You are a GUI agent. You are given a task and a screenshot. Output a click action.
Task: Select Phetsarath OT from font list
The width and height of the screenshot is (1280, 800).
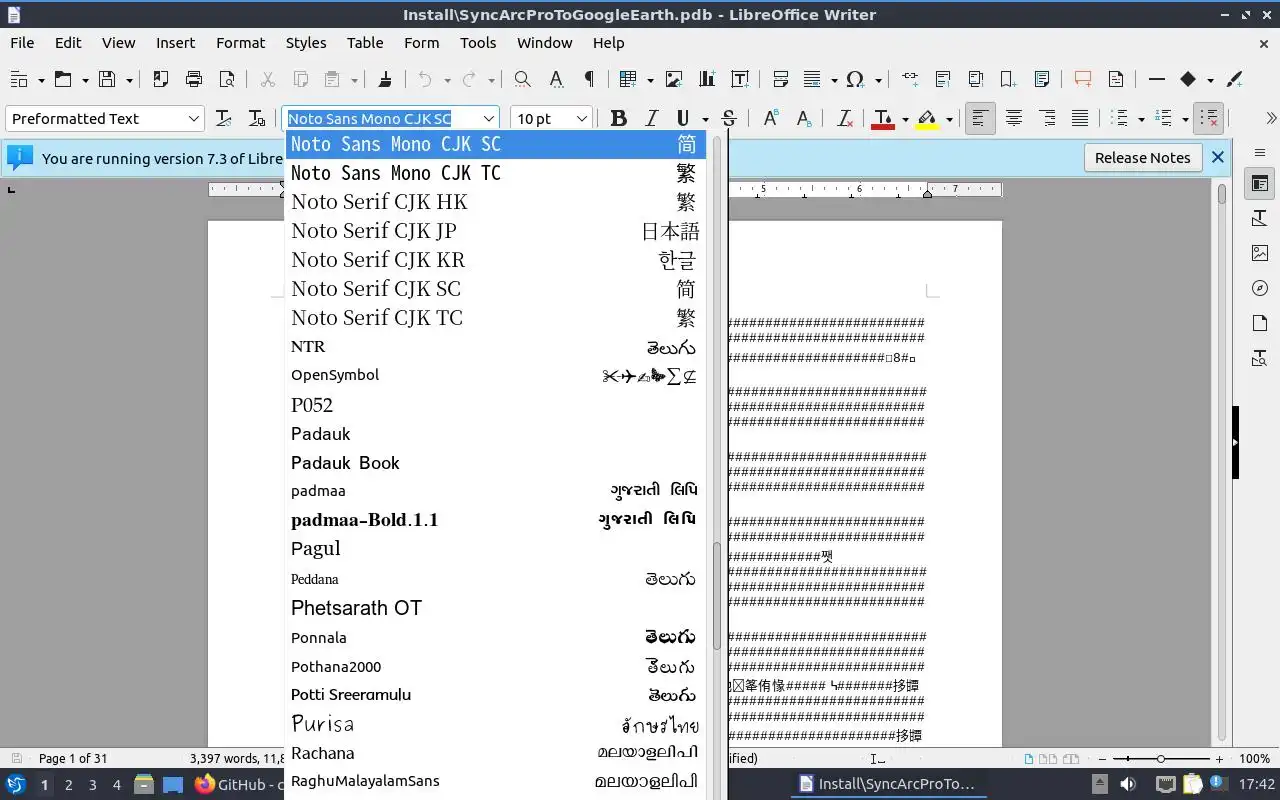click(495, 608)
